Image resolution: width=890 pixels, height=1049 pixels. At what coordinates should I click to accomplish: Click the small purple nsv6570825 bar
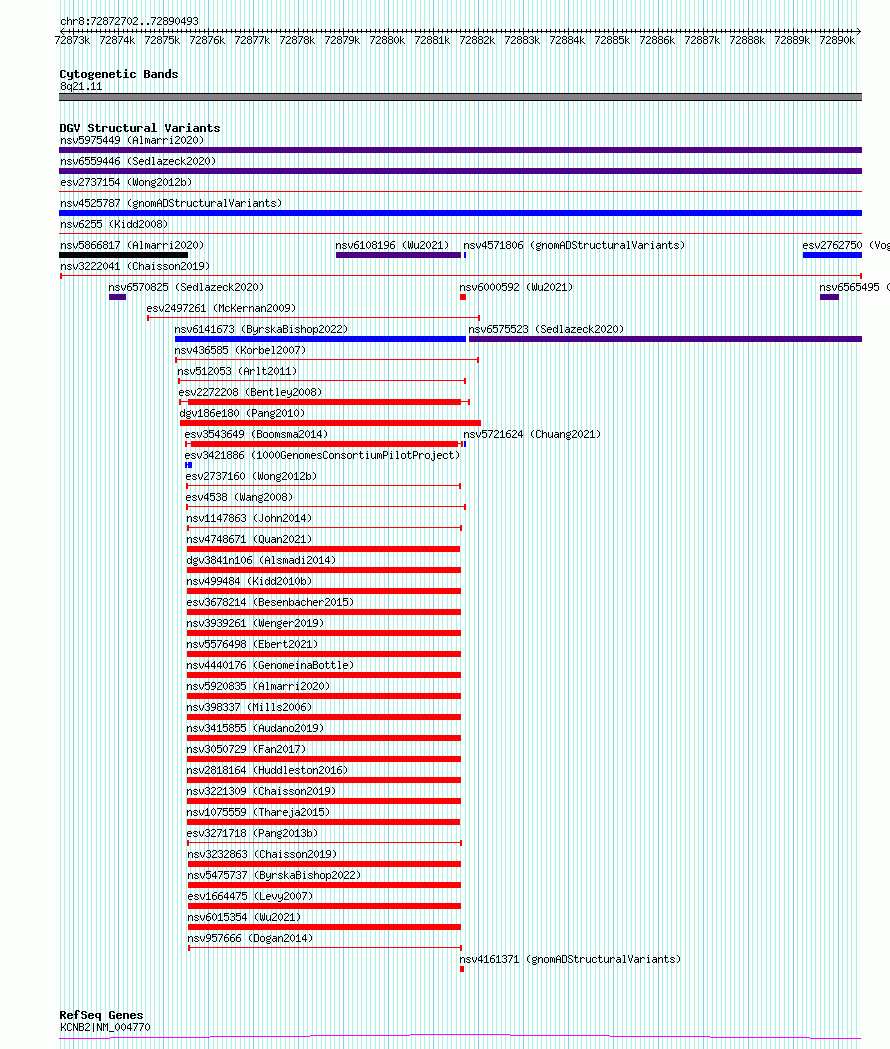pyautogui.click(x=118, y=297)
